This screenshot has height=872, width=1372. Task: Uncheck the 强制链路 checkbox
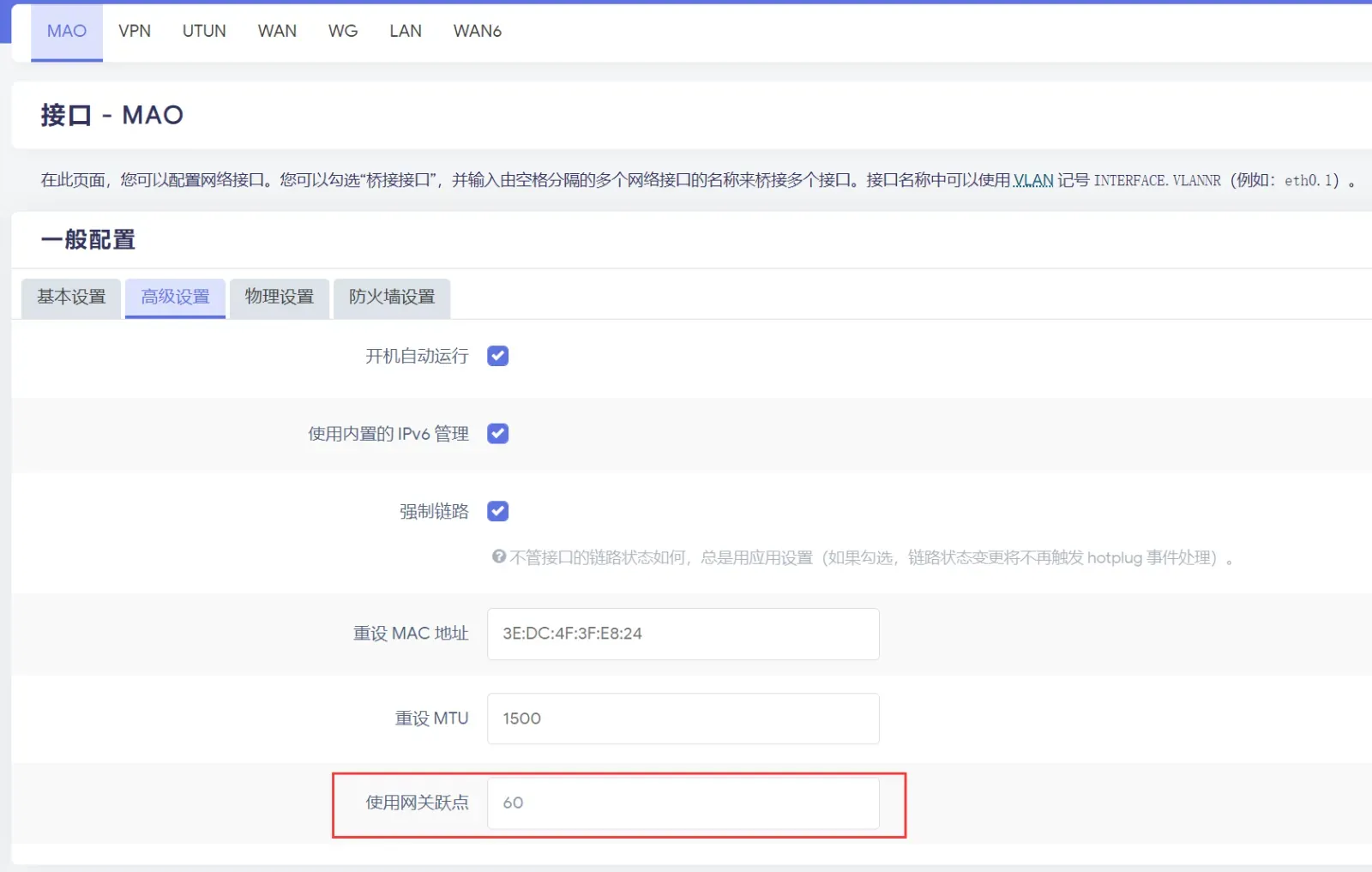498,512
